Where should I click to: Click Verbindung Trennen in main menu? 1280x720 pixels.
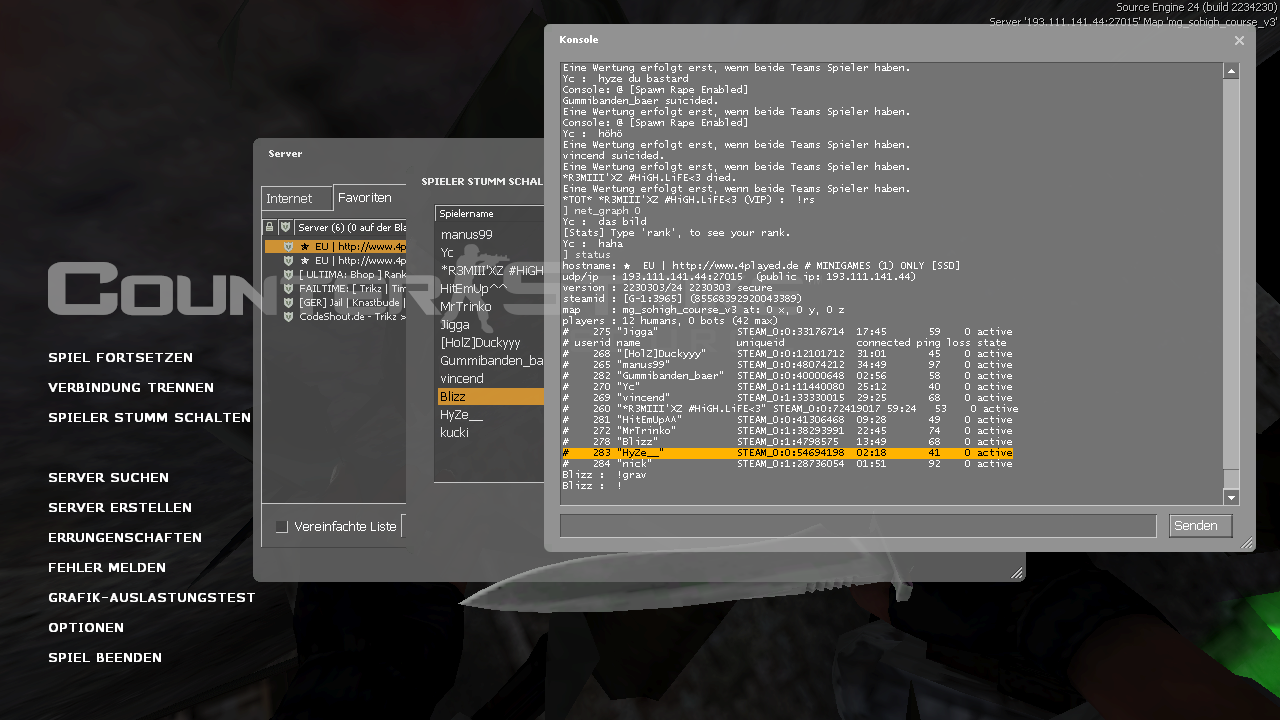[x=131, y=388]
